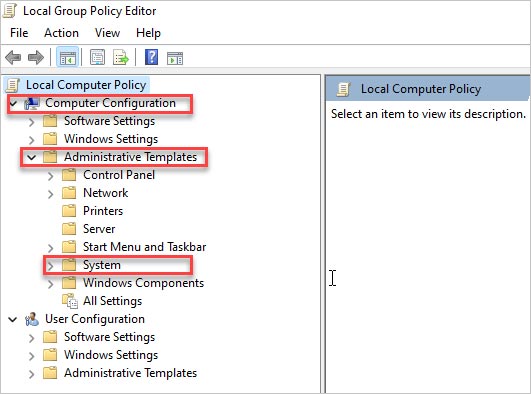Collapse Administrative Templates under Computer Configuration
The height and width of the screenshot is (394, 531).
[31, 157]
